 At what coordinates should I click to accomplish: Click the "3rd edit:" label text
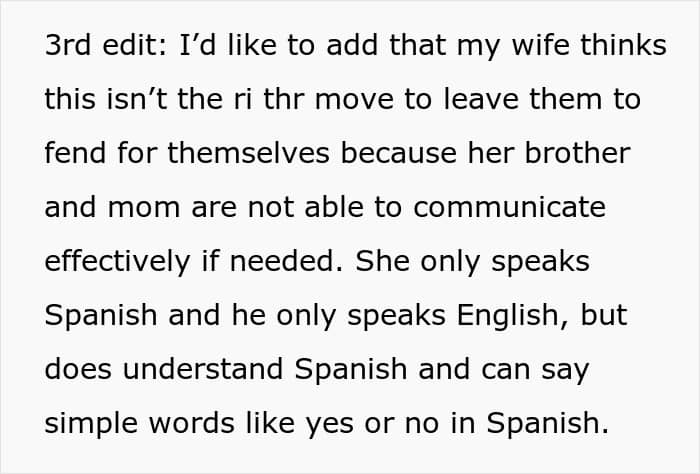pos(99,46)
